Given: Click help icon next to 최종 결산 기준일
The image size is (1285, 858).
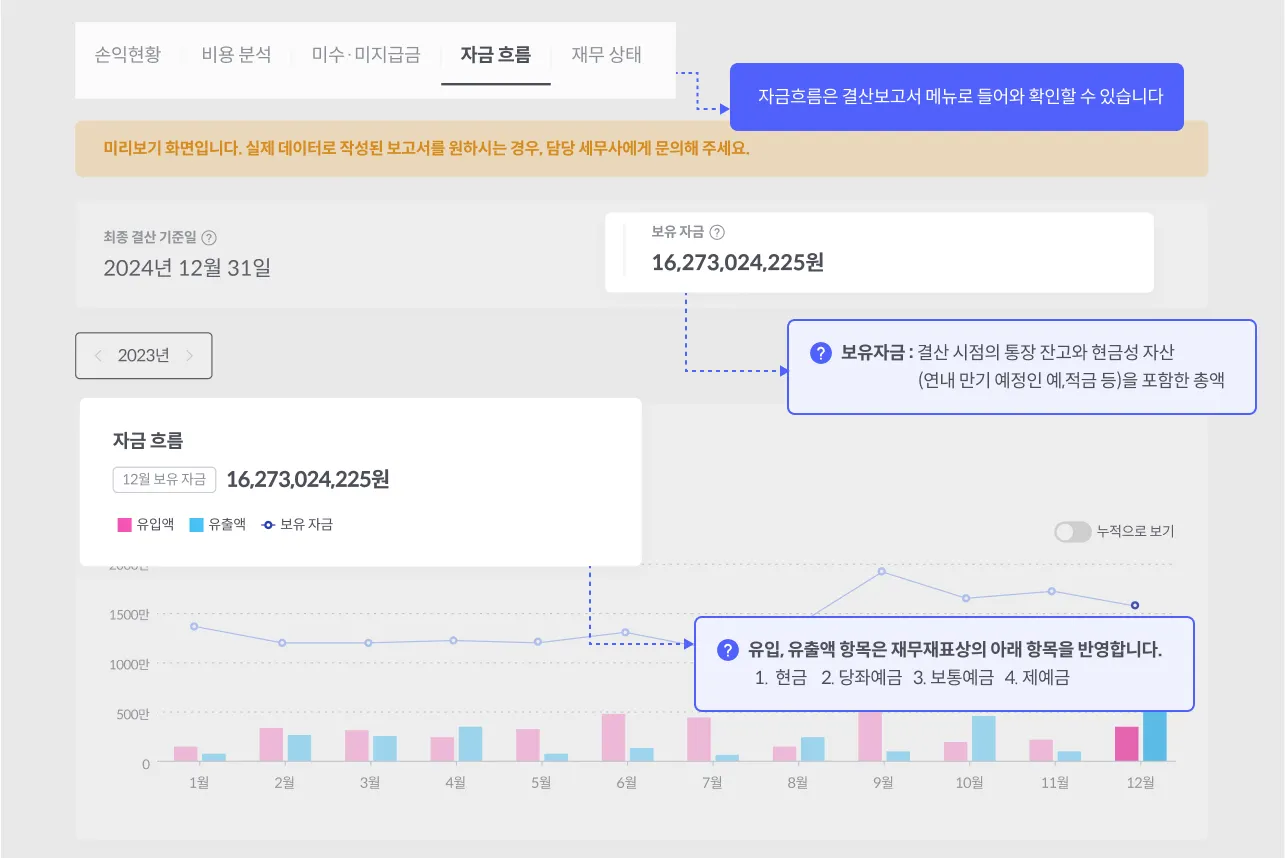Looking at the screenshot, I should tap(209, 238).
